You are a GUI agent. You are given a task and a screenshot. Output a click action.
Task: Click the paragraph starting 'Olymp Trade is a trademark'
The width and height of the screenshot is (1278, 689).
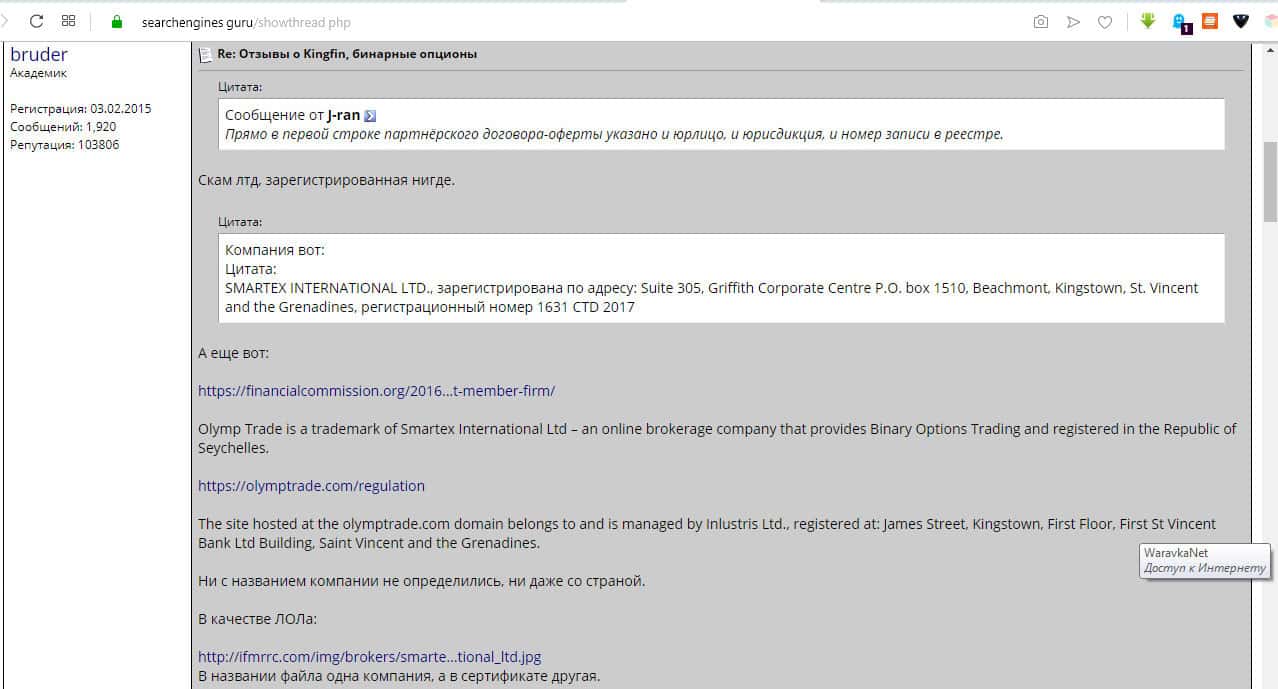tap(717, 438)
